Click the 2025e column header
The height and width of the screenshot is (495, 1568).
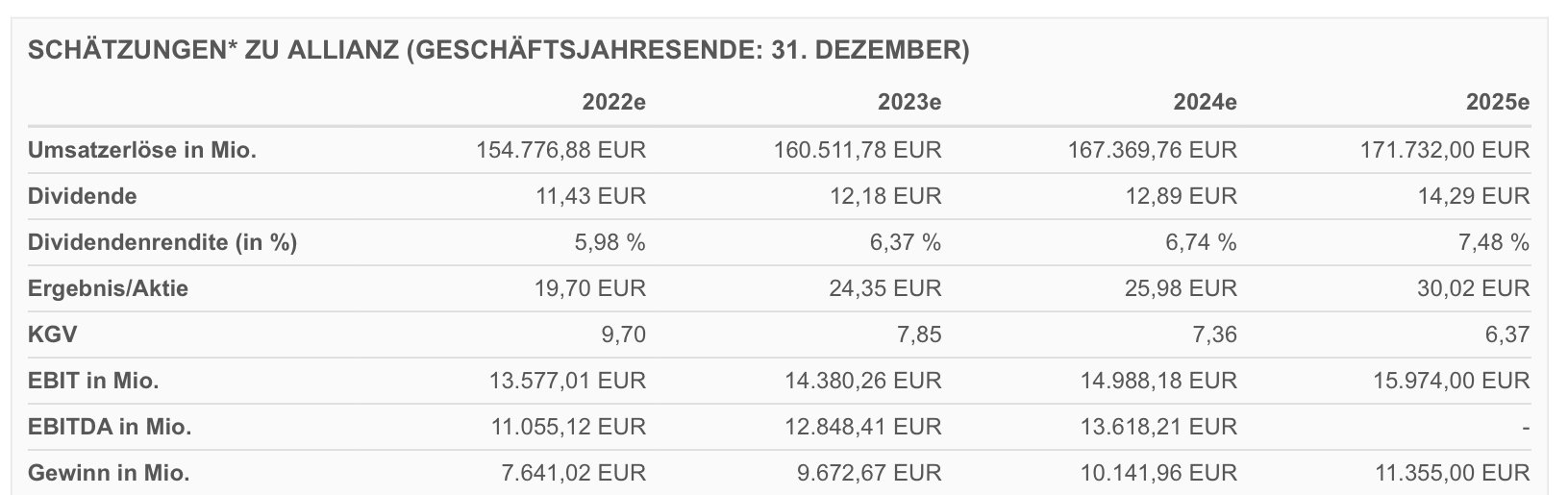coord(1497,103)
